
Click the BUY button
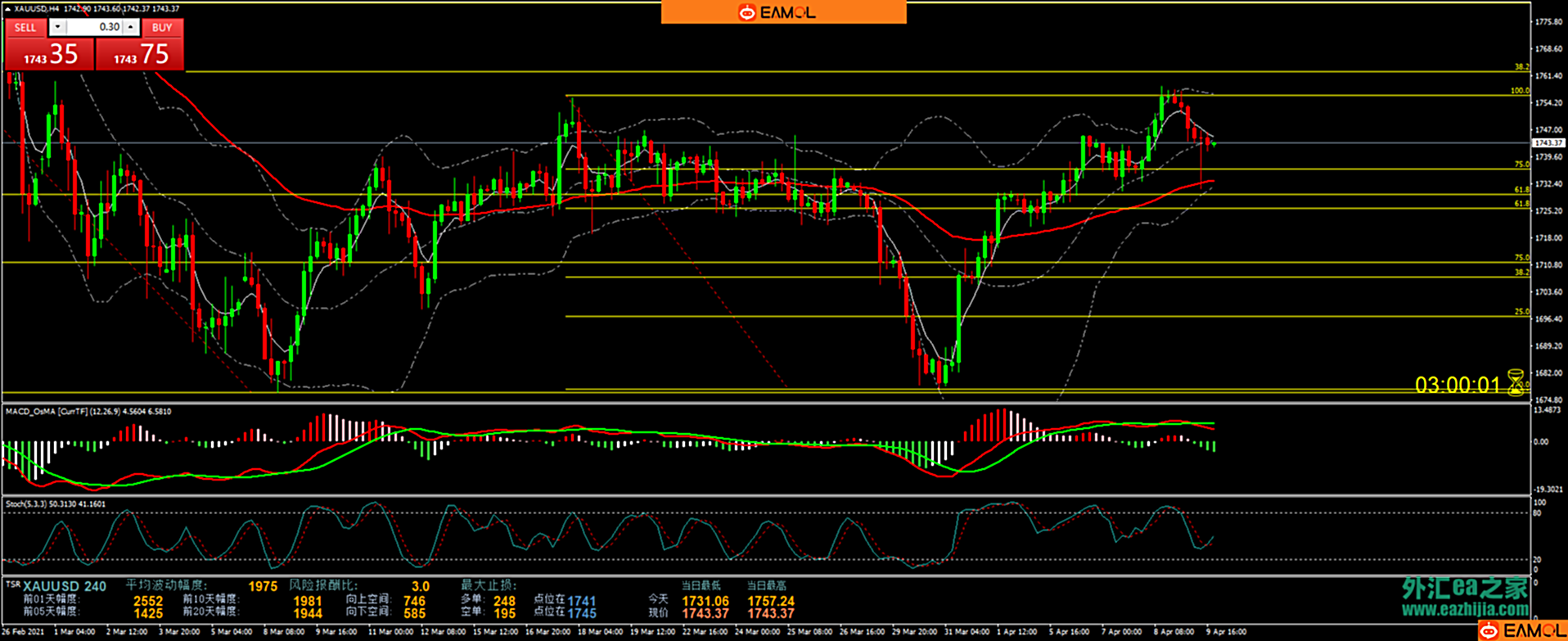click(x=162, y=28)
